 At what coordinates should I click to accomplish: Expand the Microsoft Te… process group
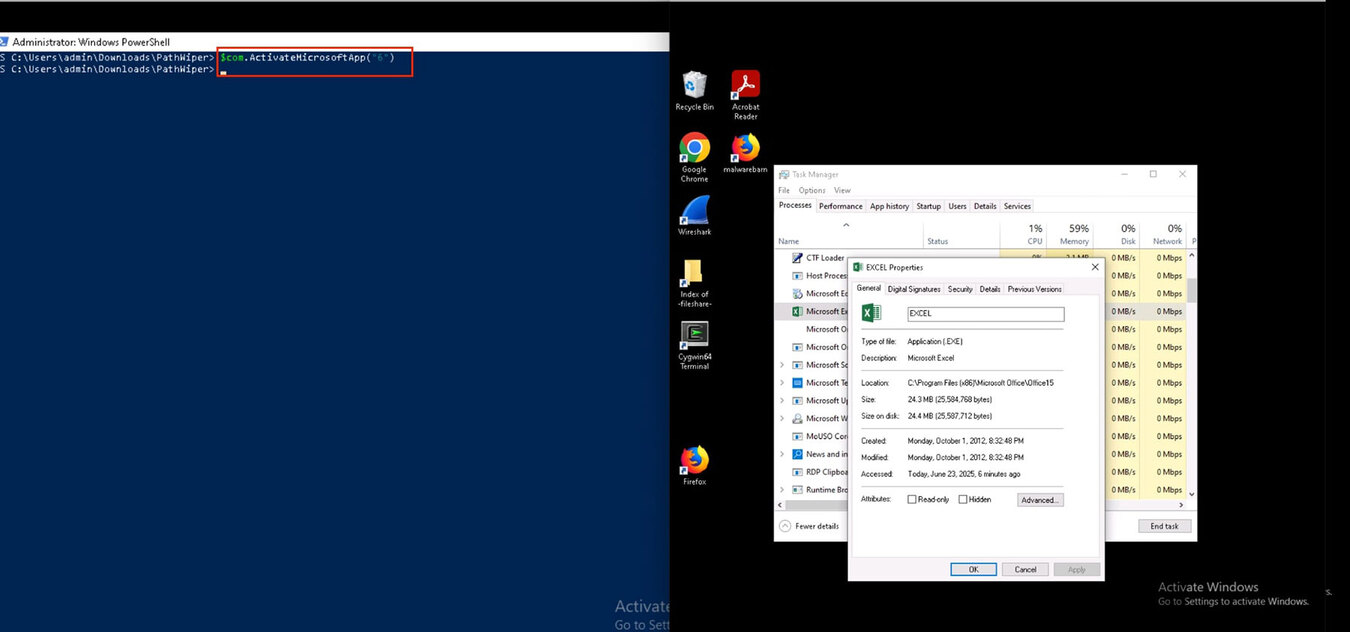point(782,383)
